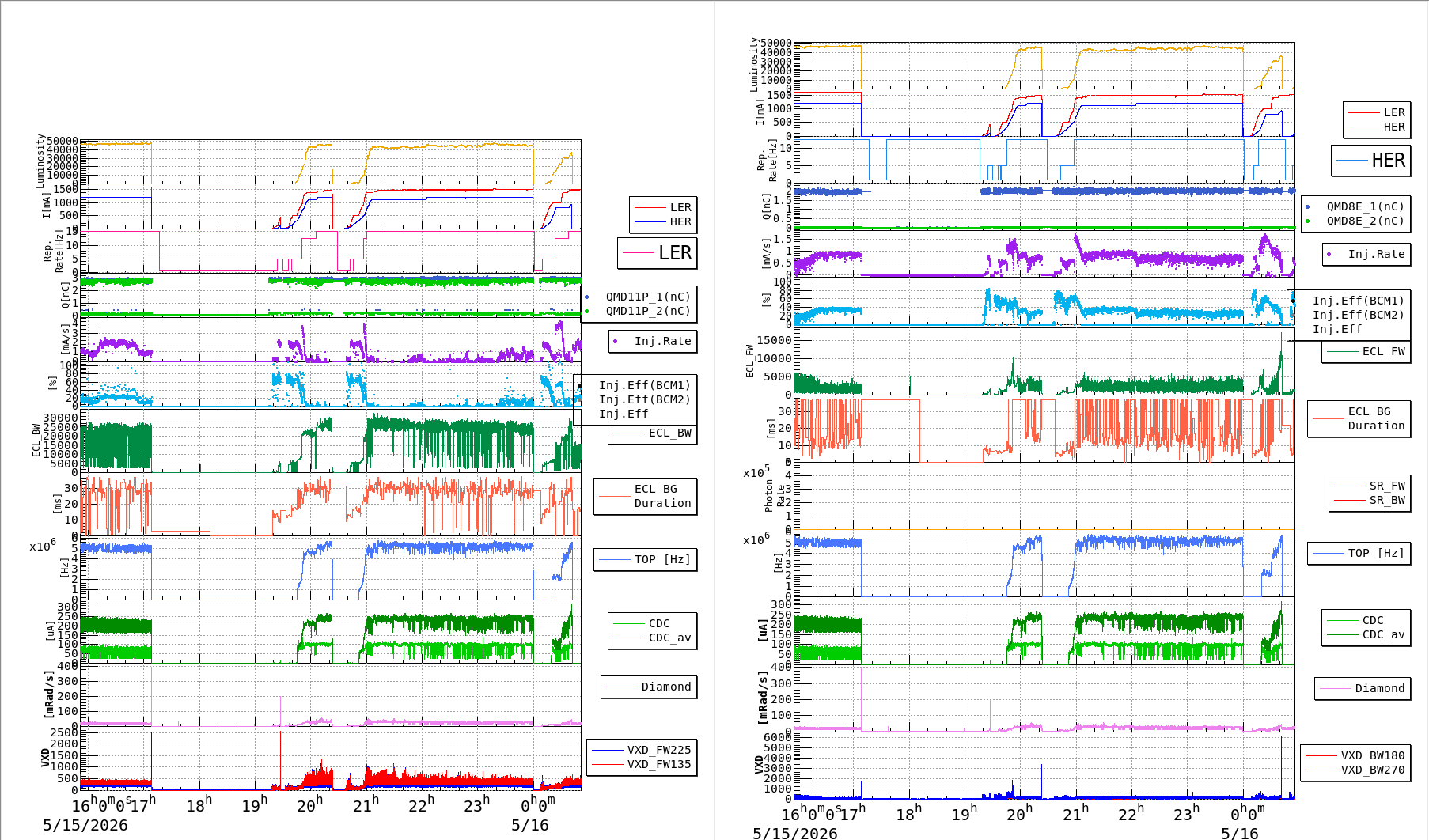Click Photon Rate axis title on right panel
This screenshot has height=840, width=1429.
pyautogui.click(x=775, y=497)
